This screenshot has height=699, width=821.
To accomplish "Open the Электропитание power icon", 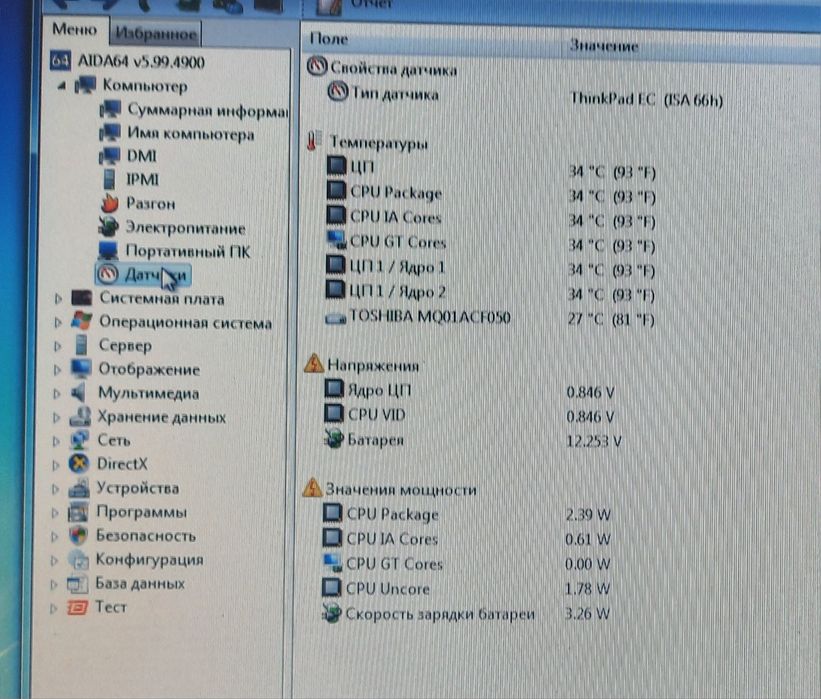I will tap(108, 227).
